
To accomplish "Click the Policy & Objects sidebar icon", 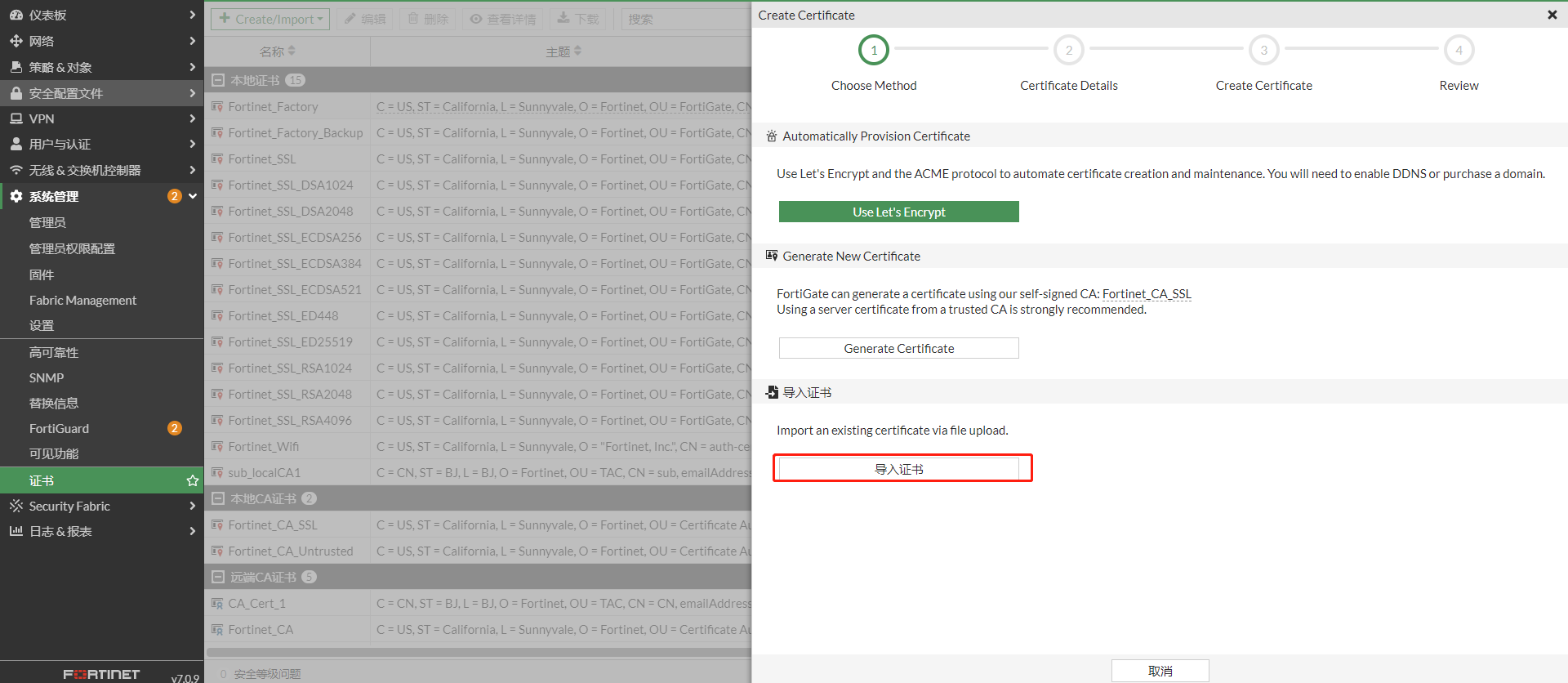I will click(16, 67).
